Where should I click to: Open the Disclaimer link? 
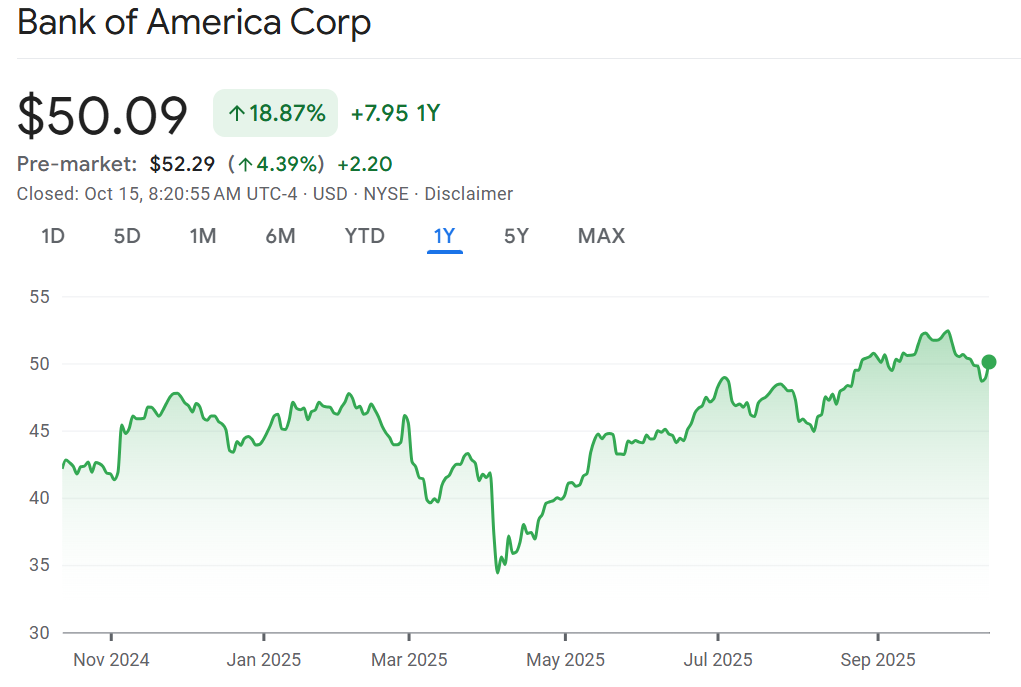pyautogui.click(x=469, y=194)
